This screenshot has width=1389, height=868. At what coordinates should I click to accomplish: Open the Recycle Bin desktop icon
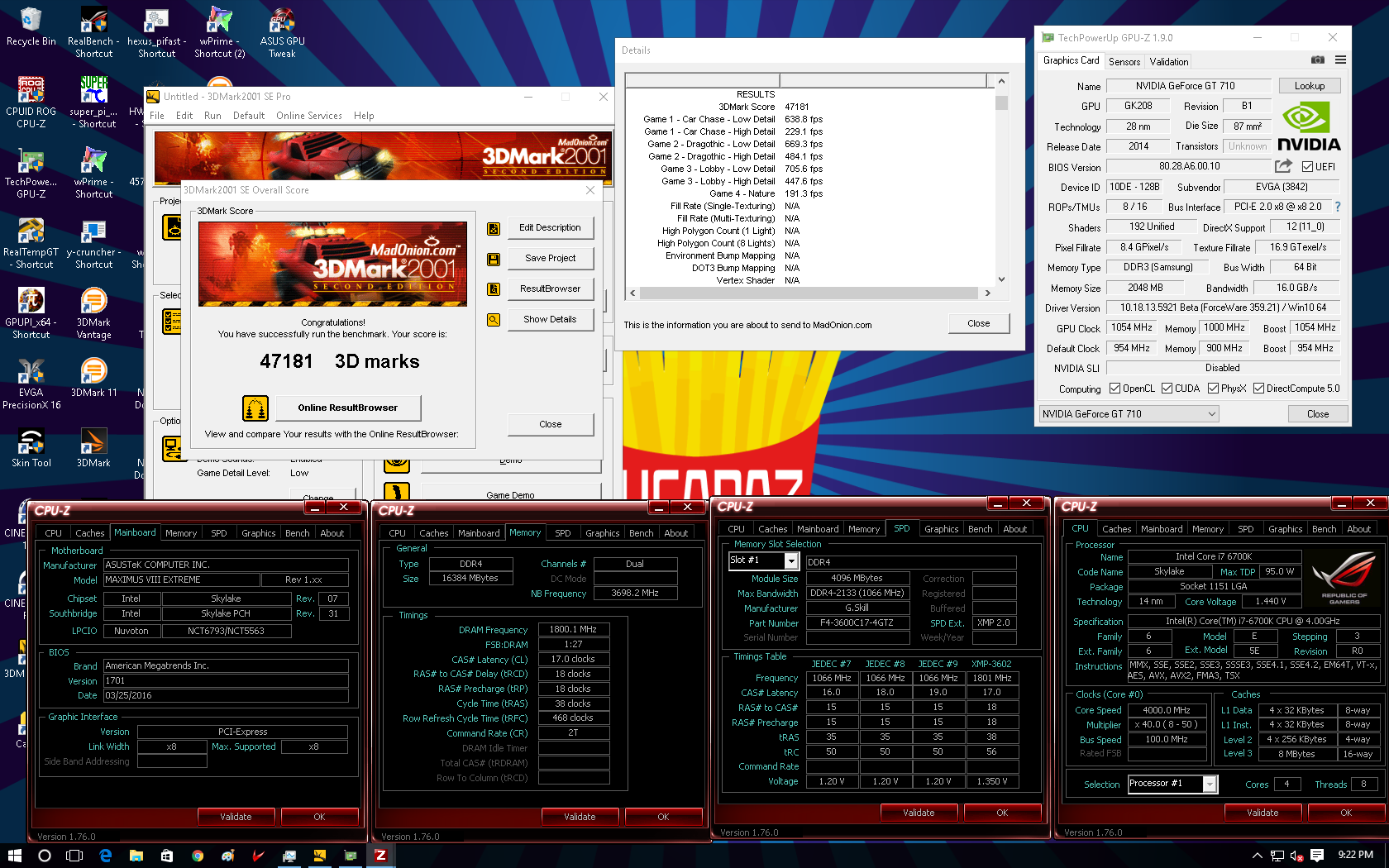31,27
